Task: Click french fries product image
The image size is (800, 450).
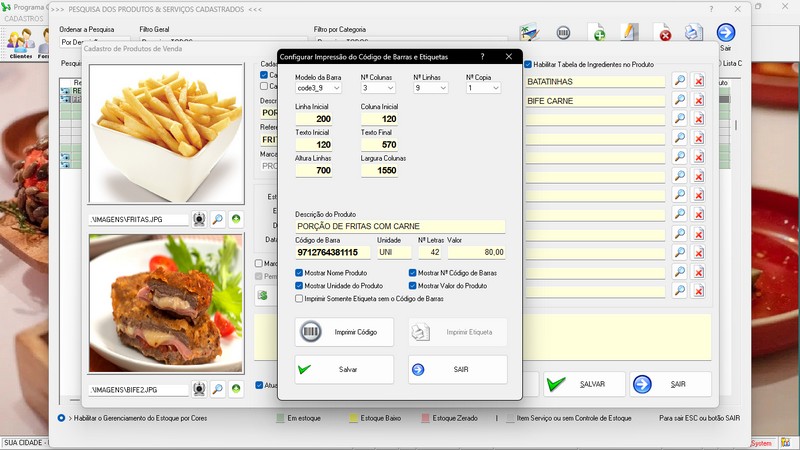Action: pyautogui.click(x=166, y=134)
